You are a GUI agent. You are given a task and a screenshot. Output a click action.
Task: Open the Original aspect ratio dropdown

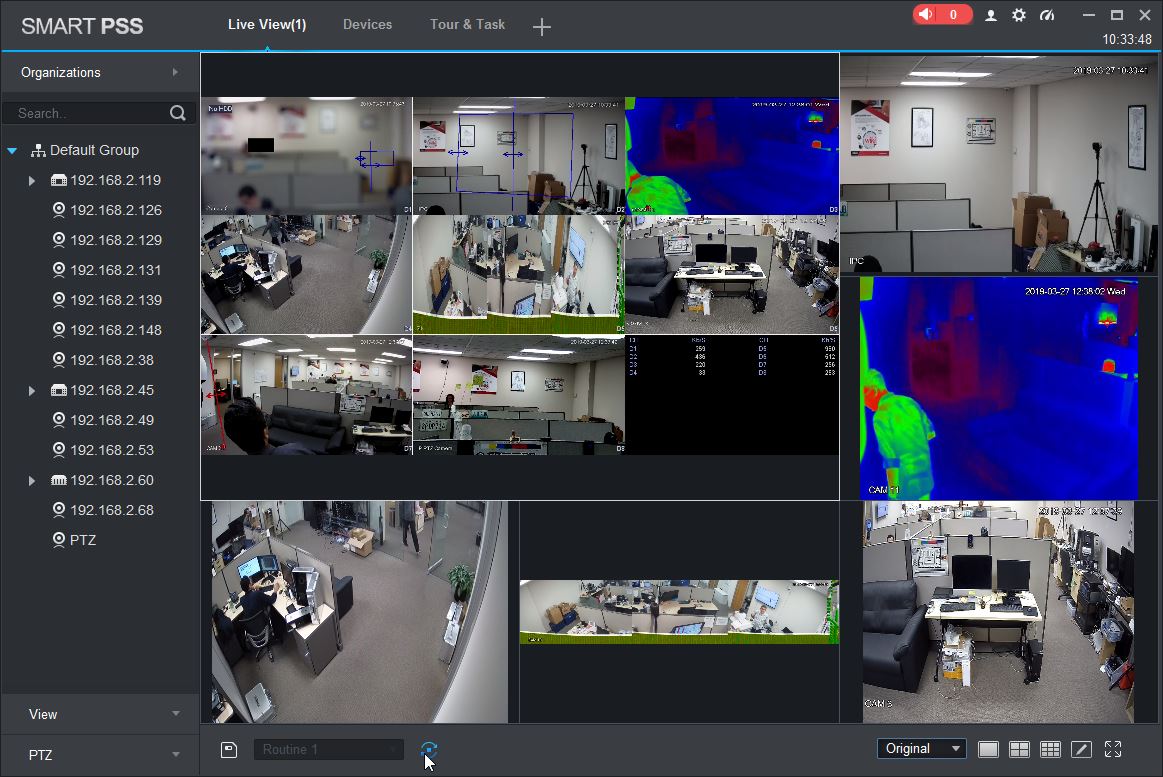(x=921, y=749)
